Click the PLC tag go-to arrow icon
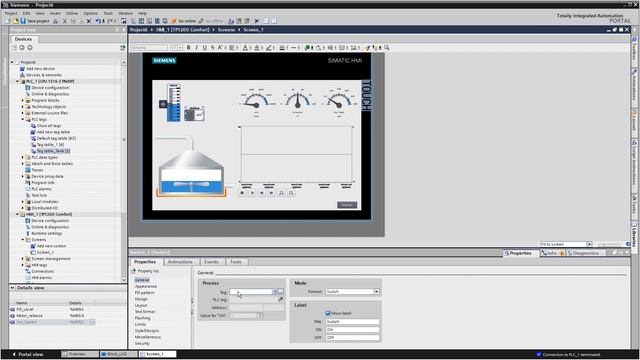Image resolution: width=640 pixels, height=360 pixels. point(281,300)
